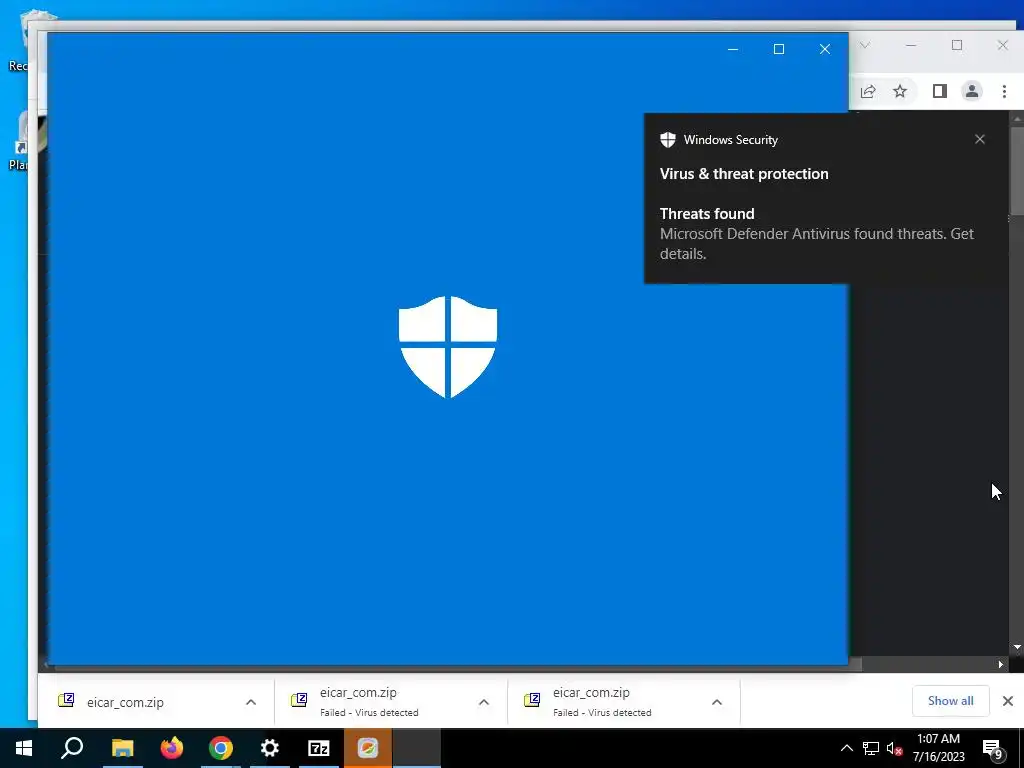Open File Explorer from the taskbar

[x=122, y=748]
